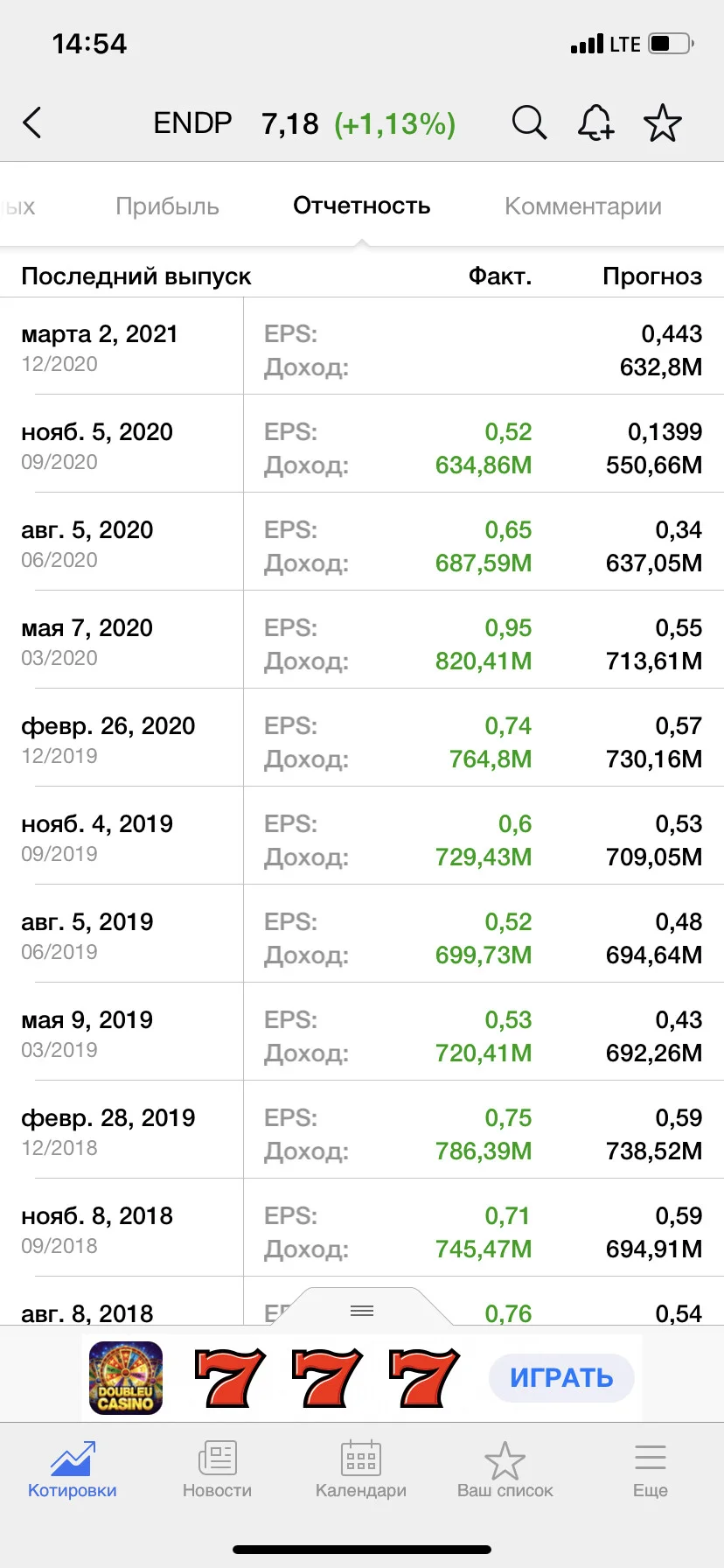Tap the DoubleU Casino ad thumbnail

tap(126, 1378)
